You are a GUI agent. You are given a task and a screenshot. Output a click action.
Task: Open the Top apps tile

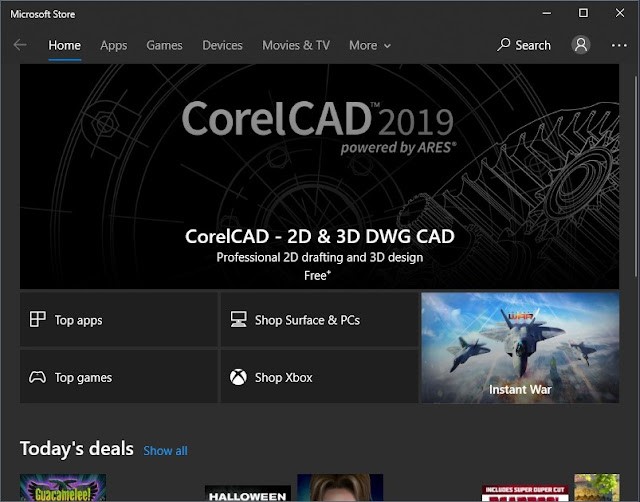click(x=118, y=319)
